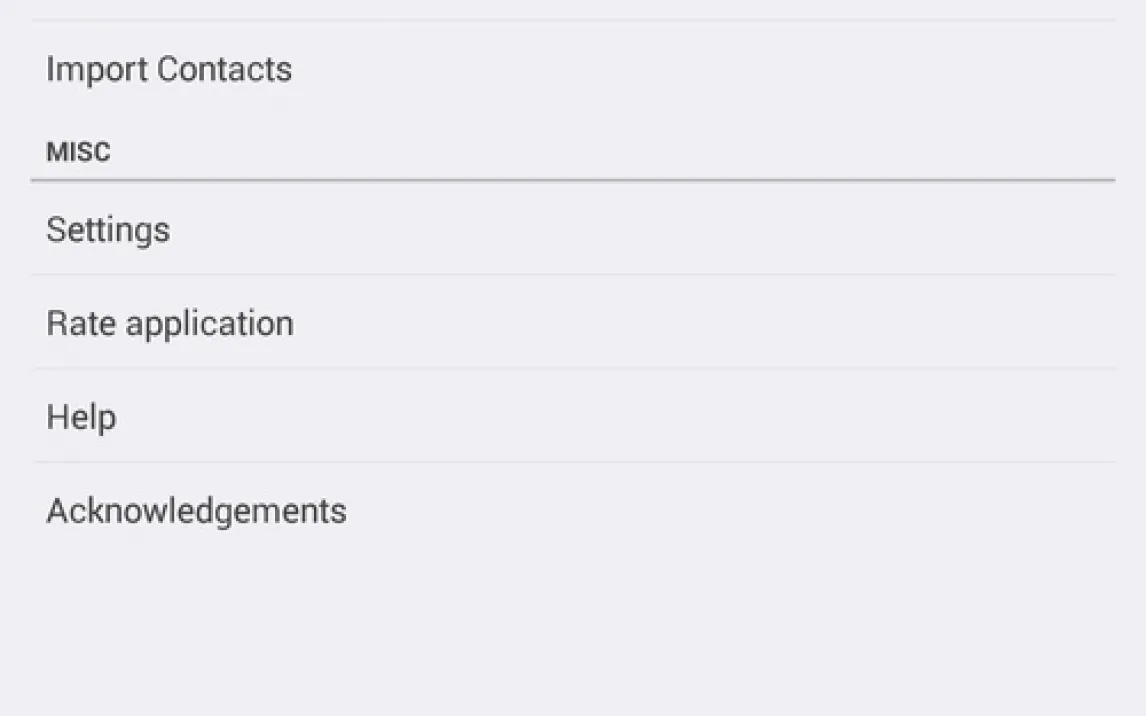1146x716 pixels.
Task: Click the MISC section header
Action: point(78,153)
